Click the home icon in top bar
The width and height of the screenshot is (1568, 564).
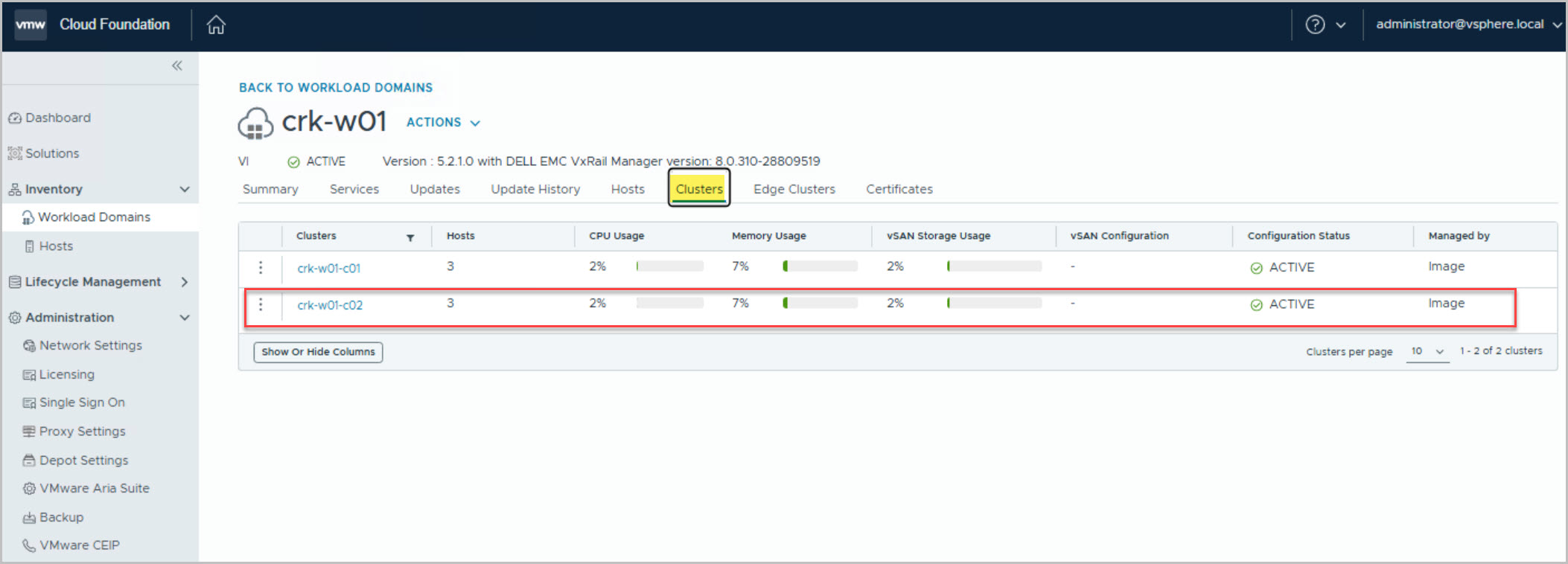[x=216, y=25]
